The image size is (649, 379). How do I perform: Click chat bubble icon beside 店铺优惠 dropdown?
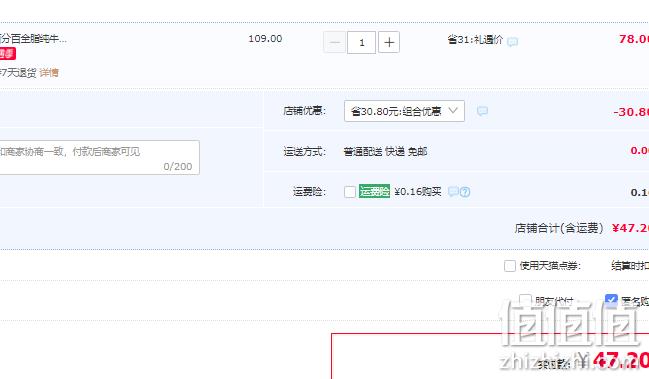482,111
